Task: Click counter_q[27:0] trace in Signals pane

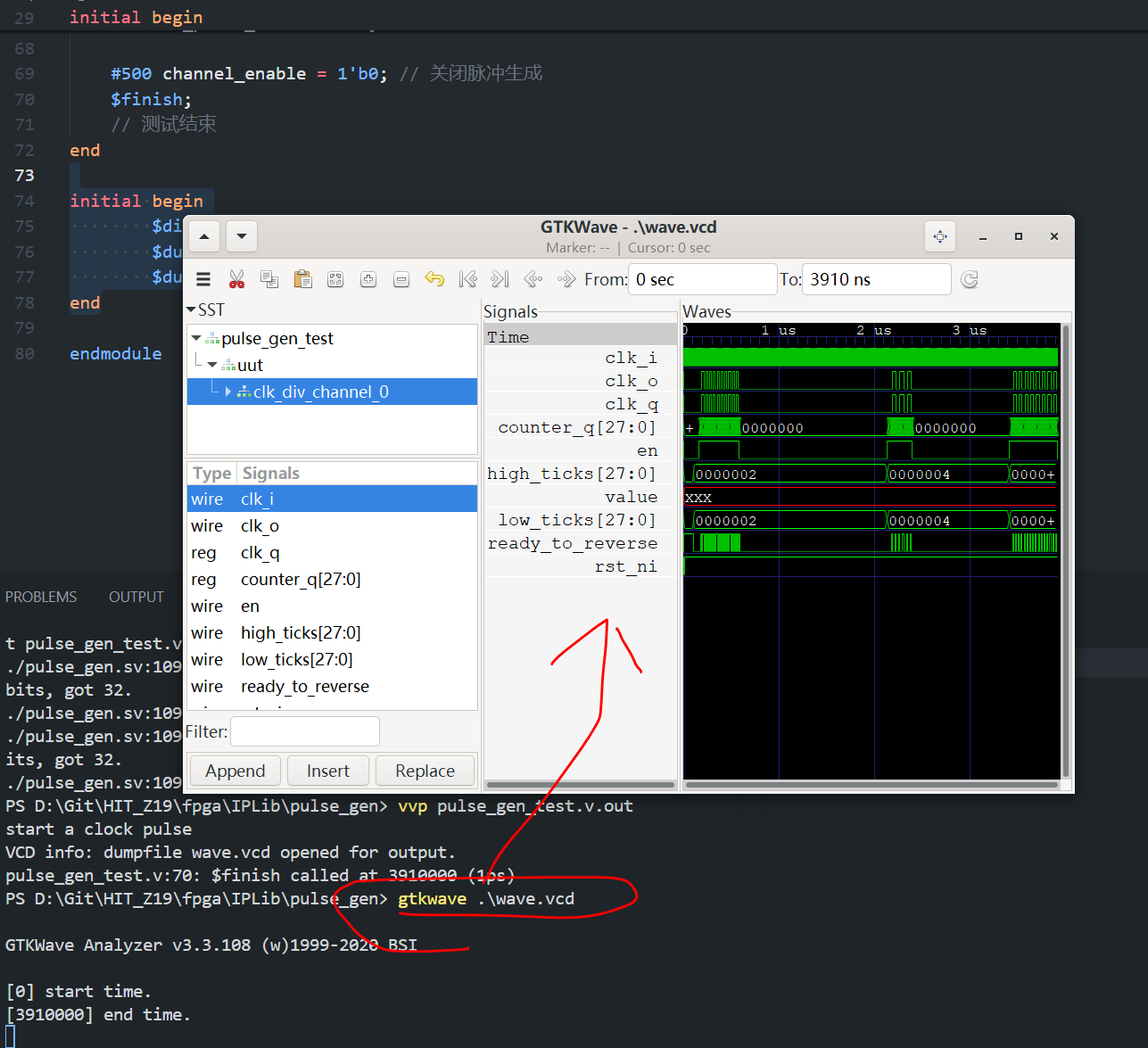Action: [x=577, y=427]
